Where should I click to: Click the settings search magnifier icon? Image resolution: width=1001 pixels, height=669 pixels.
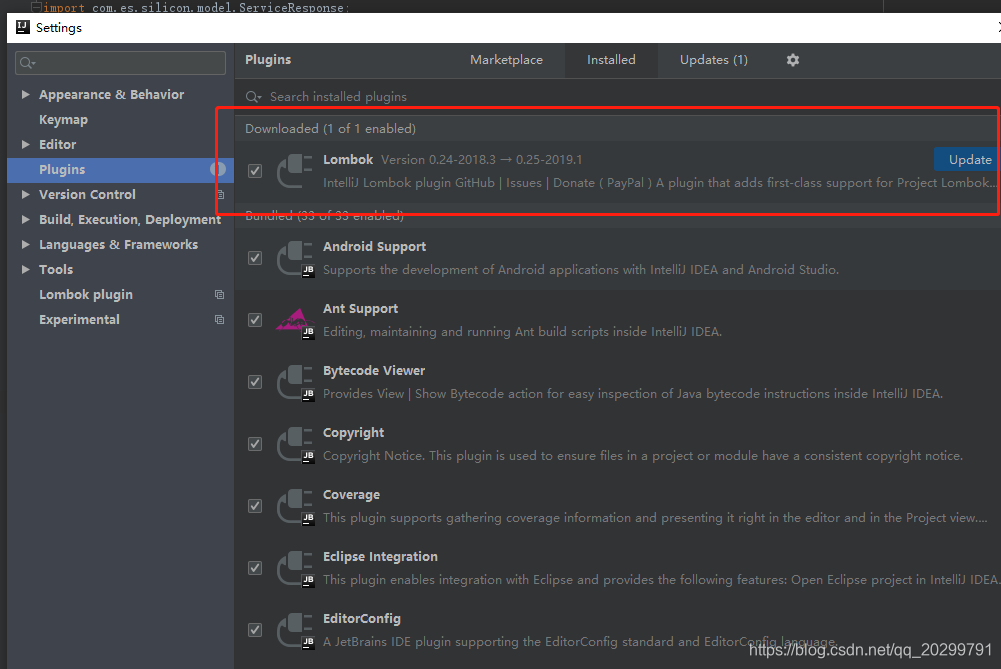(x=27, y=63)
